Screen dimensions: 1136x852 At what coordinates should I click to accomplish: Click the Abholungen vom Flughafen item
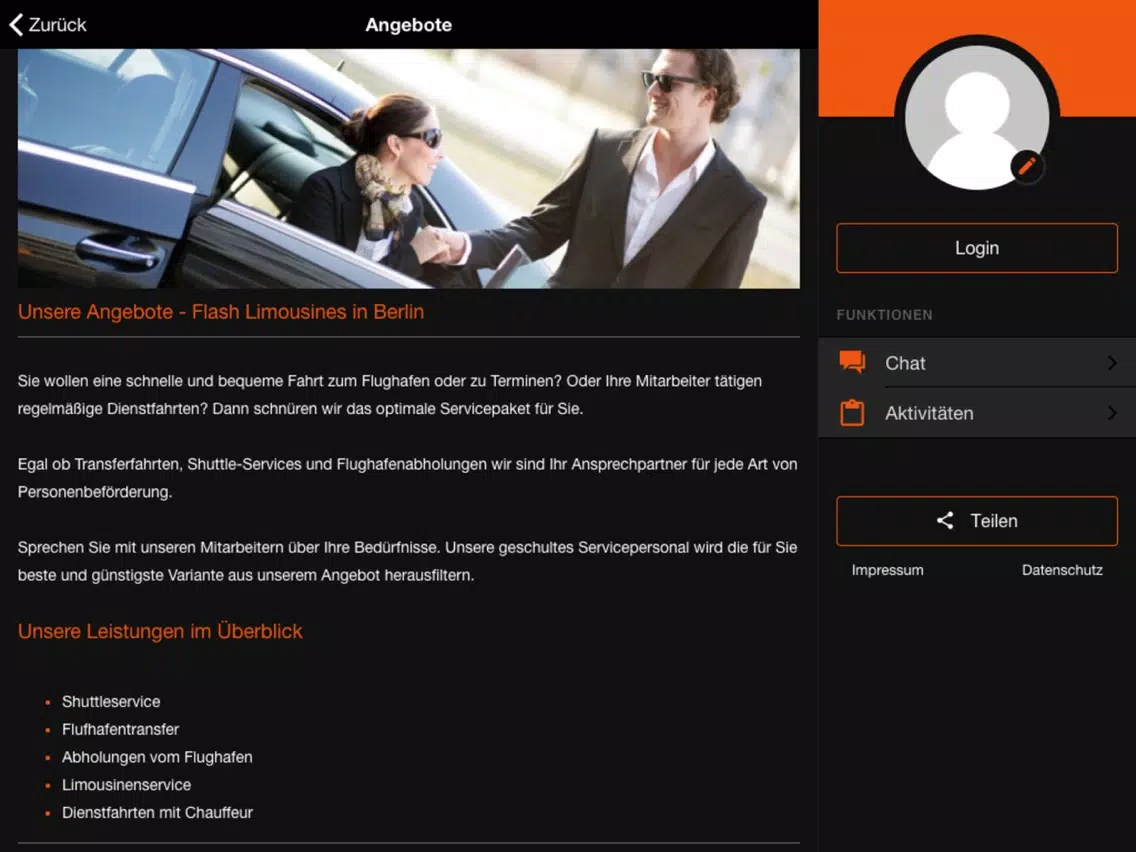[157, 757]
